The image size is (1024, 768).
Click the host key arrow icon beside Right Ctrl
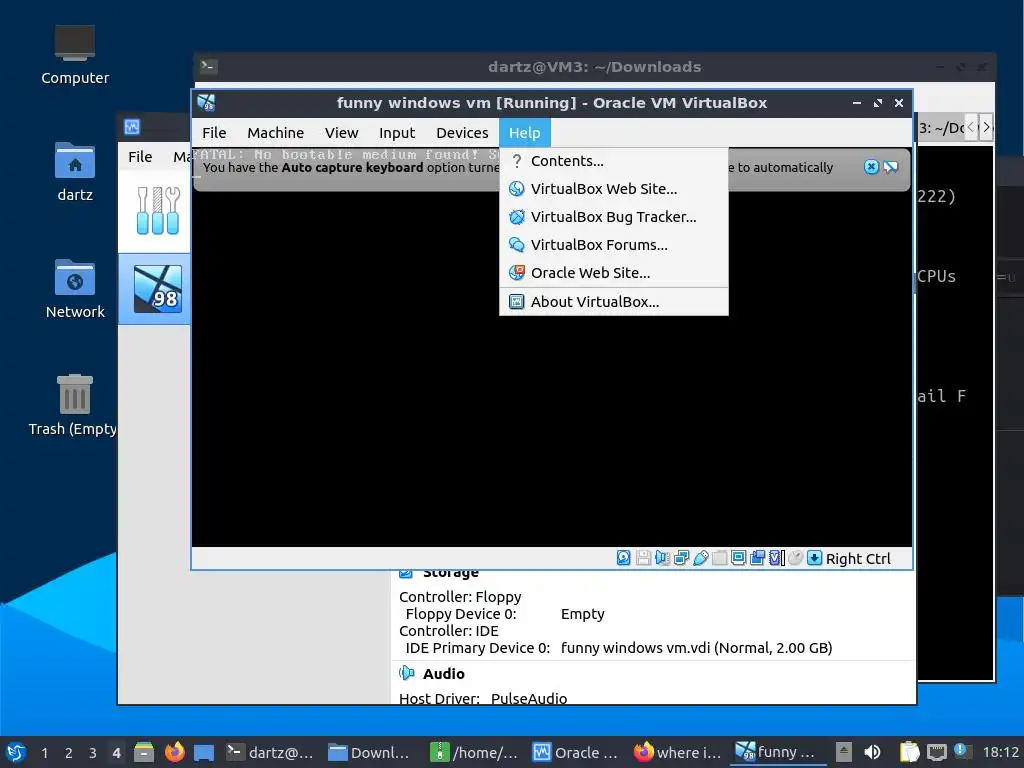(814, 558)
